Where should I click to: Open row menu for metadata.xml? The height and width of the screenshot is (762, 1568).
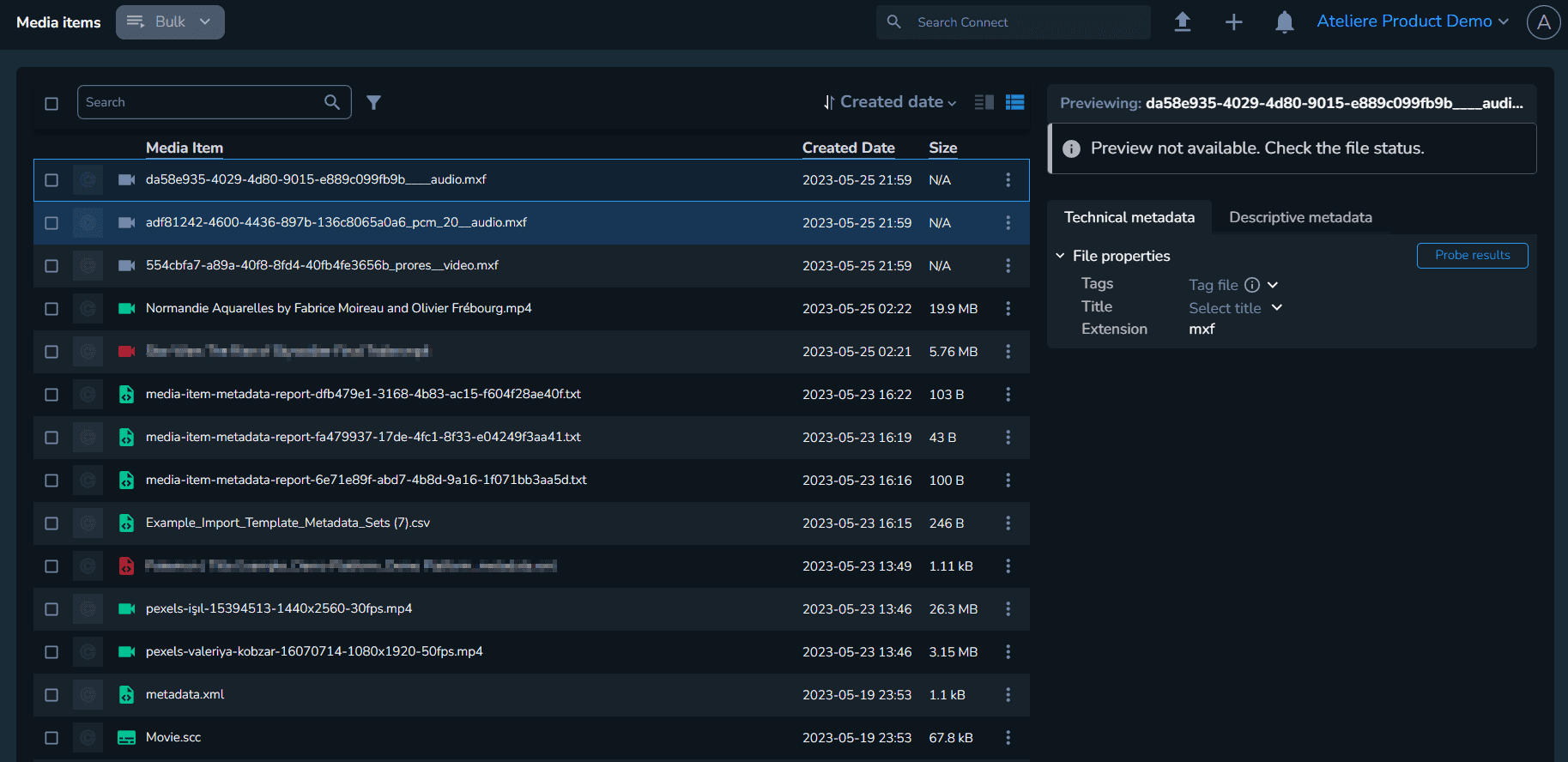pyautogui.click(x=1008, y=694)
